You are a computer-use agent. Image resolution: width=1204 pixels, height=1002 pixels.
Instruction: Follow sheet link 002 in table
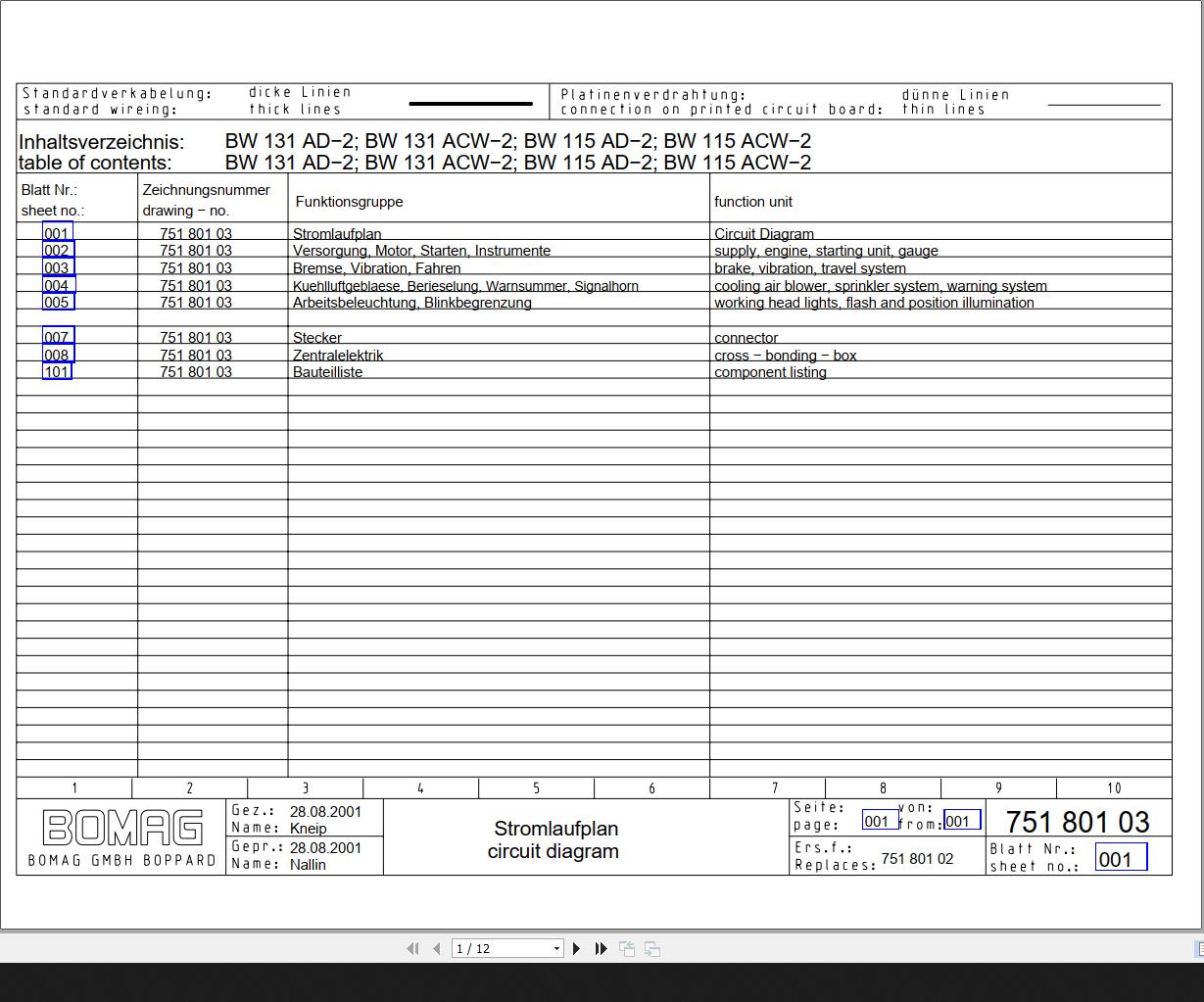(x=58, y=250)
